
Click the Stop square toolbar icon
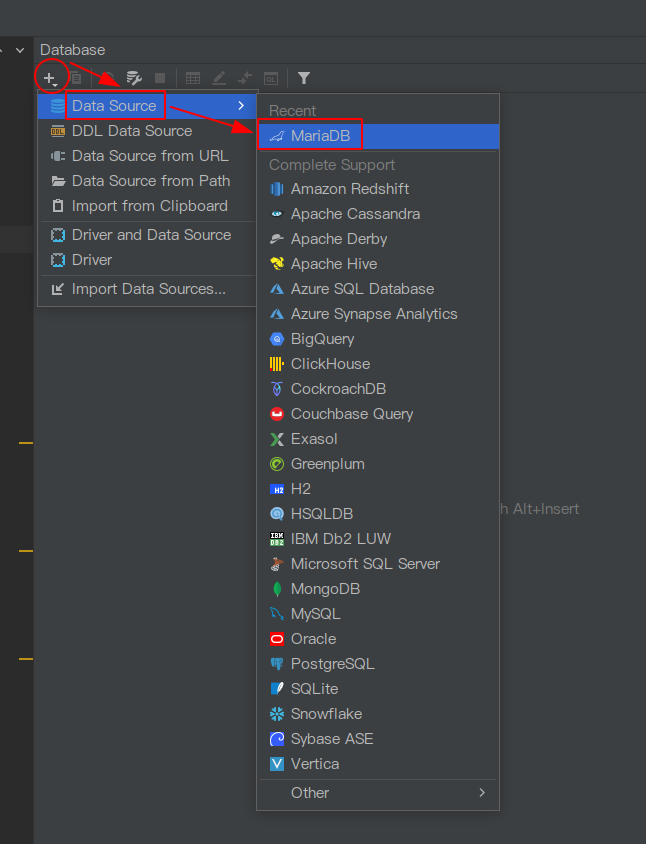tap(160, 79)
